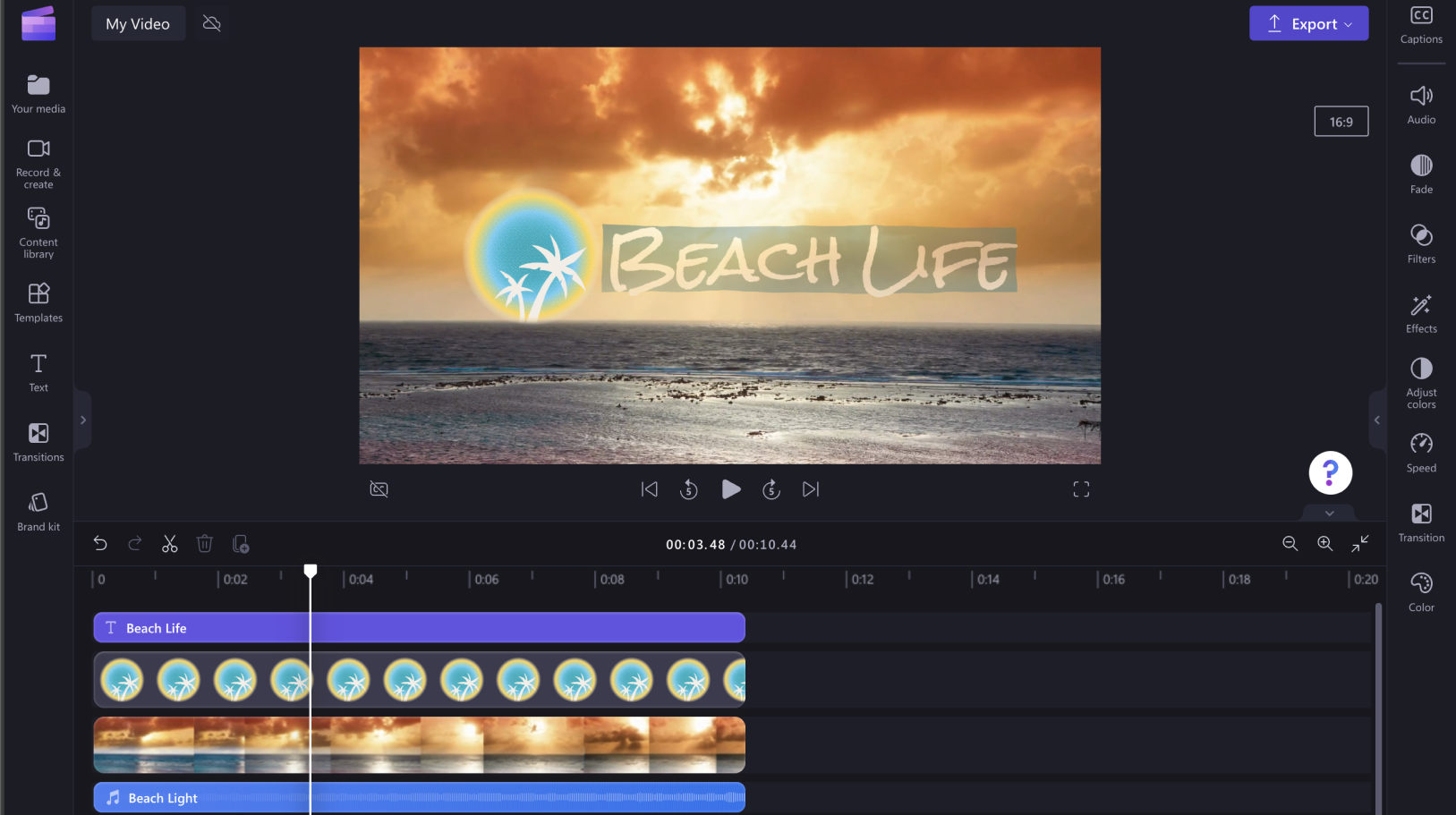Screen dimensions: 1456x815
Task: Skip to the end of video
Action: pyautogui.click(x=811, y=488)
